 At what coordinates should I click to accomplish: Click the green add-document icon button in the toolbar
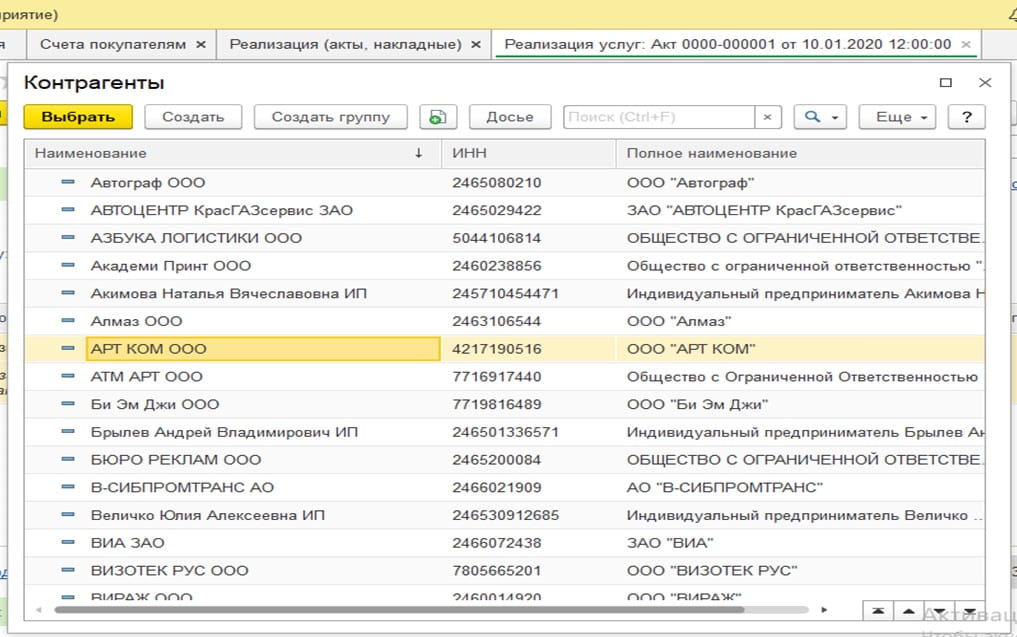(438, 117)
